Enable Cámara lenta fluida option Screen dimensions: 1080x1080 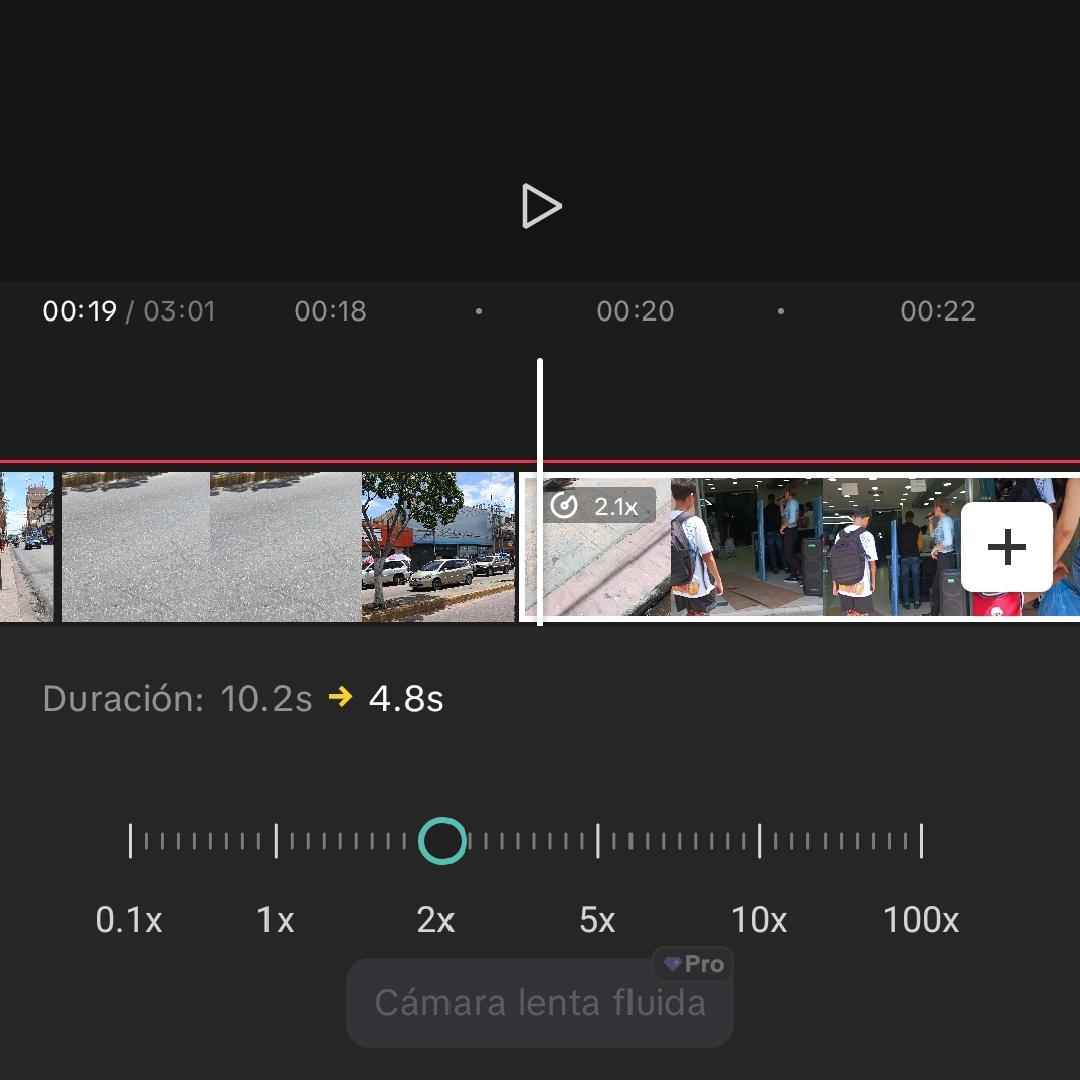[x=539, y=1003]
